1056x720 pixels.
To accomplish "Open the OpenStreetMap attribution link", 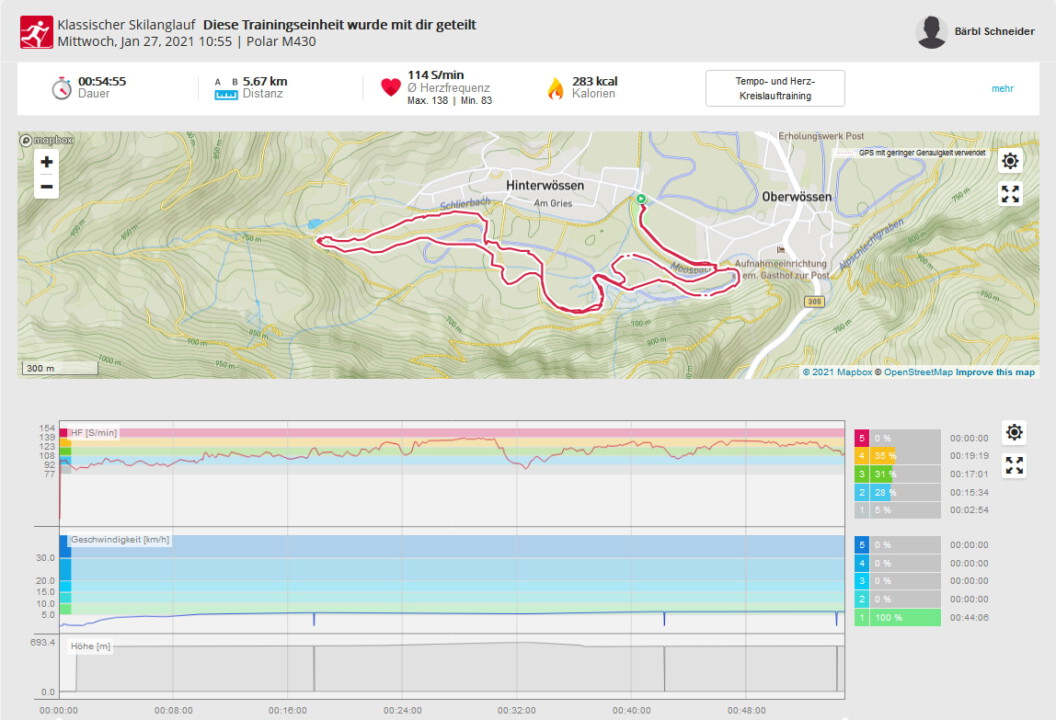I will (x=917, y=372).
